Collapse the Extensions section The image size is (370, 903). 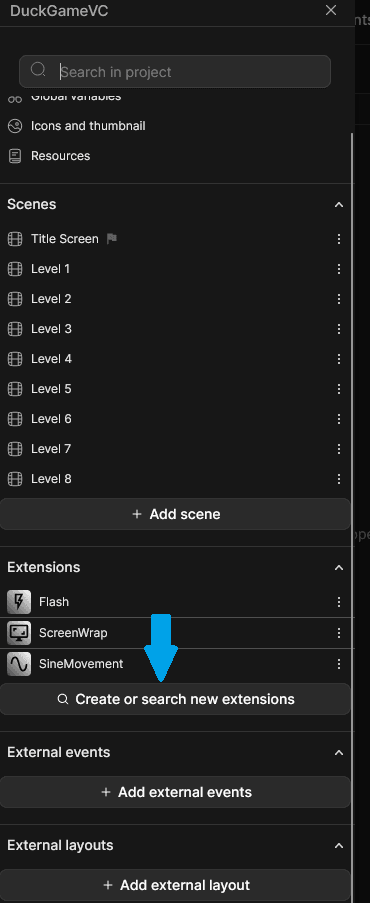pos(339,567)
